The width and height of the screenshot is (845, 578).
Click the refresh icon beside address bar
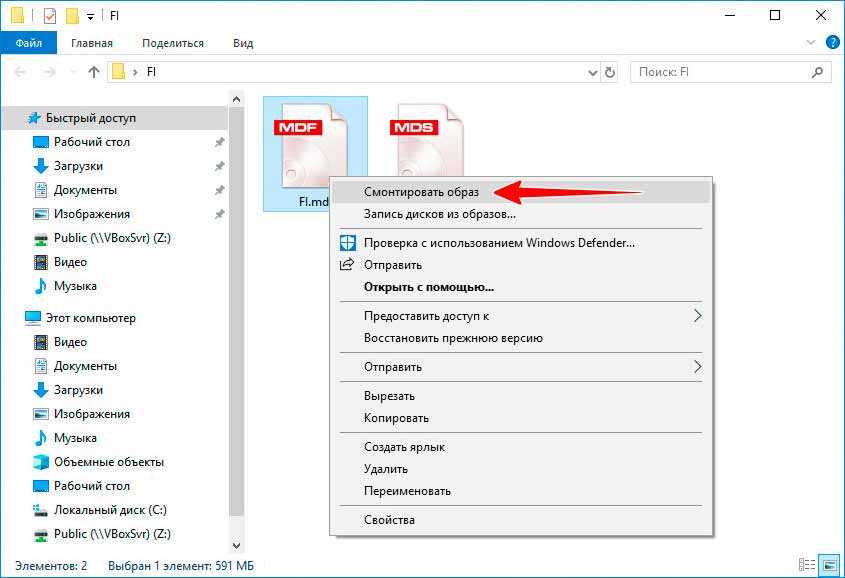coord(610,72)
